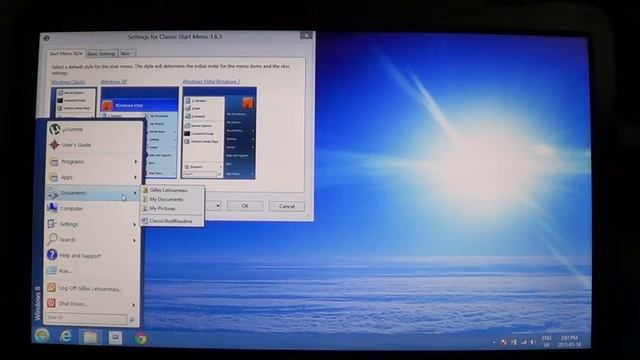Open File Explorer from the taskbar
The image size is (640, 360).
tap(91, 337)
